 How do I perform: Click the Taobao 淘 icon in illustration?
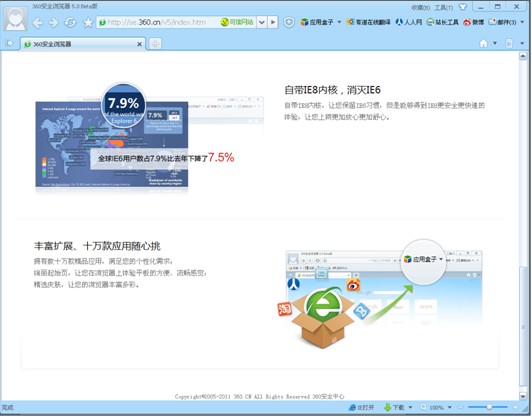[284, 309]
